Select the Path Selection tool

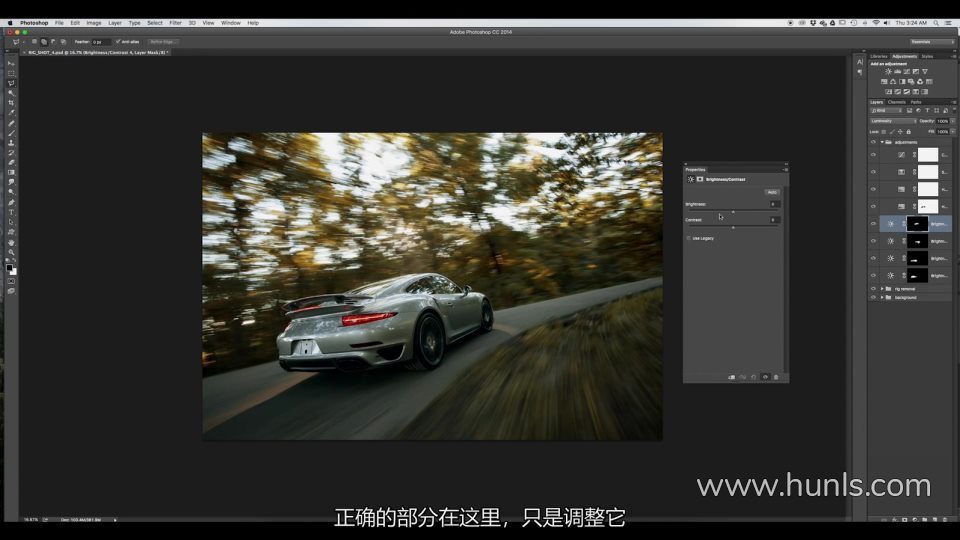(11, 222)
